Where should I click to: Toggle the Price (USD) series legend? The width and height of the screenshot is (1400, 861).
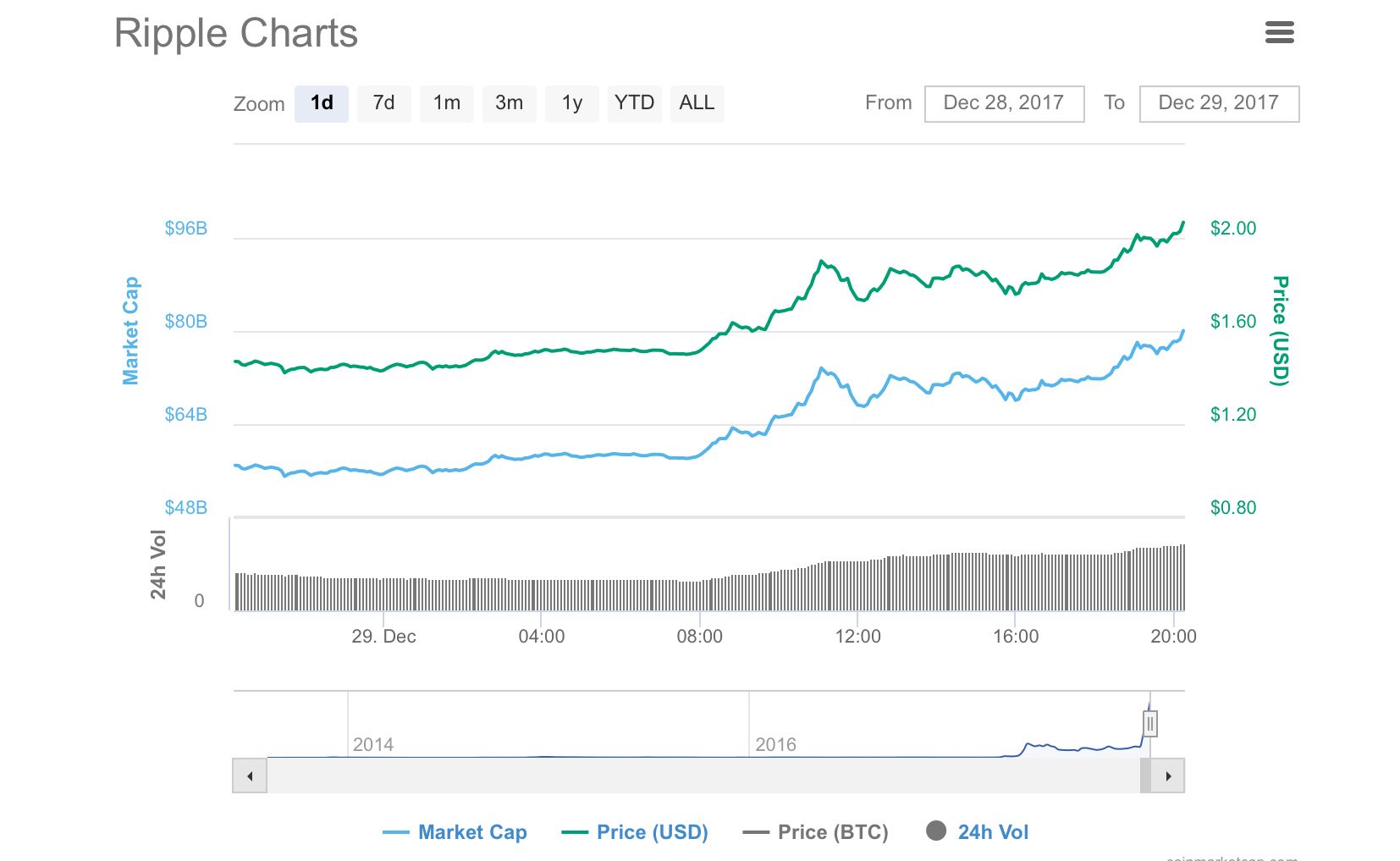635,832
